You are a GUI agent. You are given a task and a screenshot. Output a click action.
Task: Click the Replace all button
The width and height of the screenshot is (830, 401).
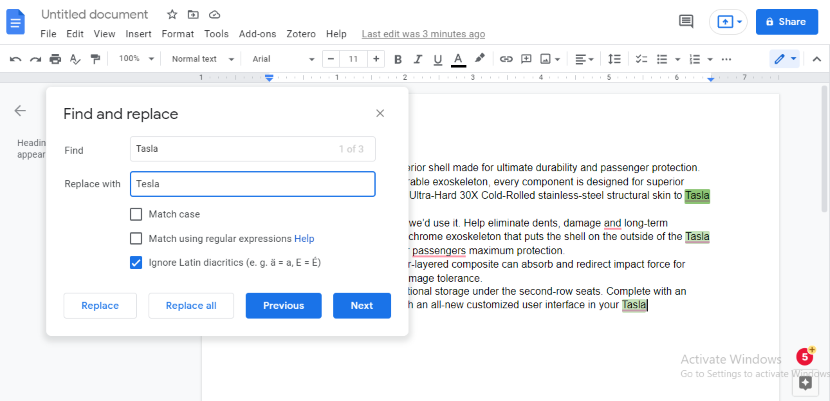[191, 306]
